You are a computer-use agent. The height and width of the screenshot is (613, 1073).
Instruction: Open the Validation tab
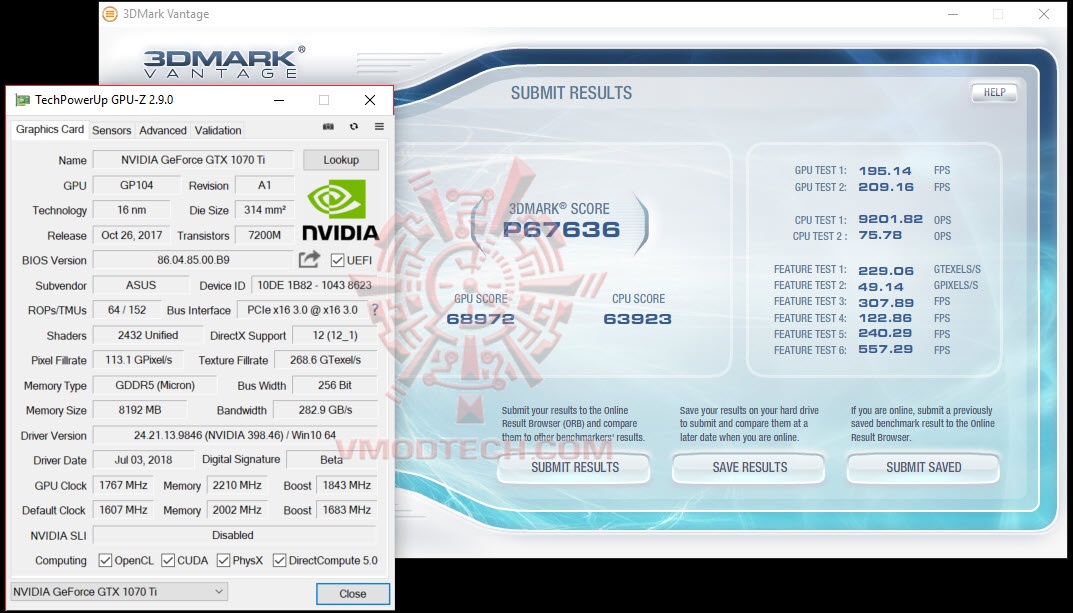218,130
